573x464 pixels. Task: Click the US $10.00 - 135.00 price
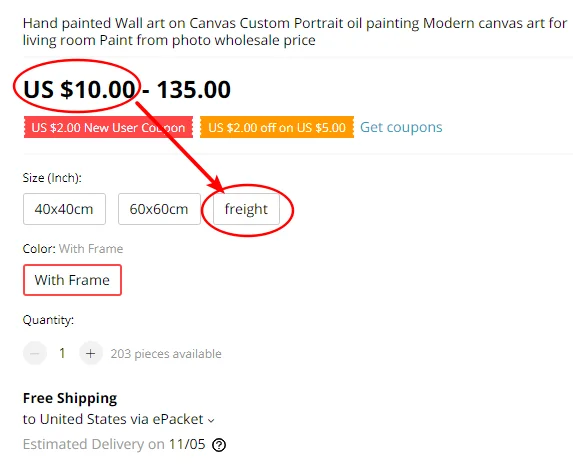(x=127, y=89)
